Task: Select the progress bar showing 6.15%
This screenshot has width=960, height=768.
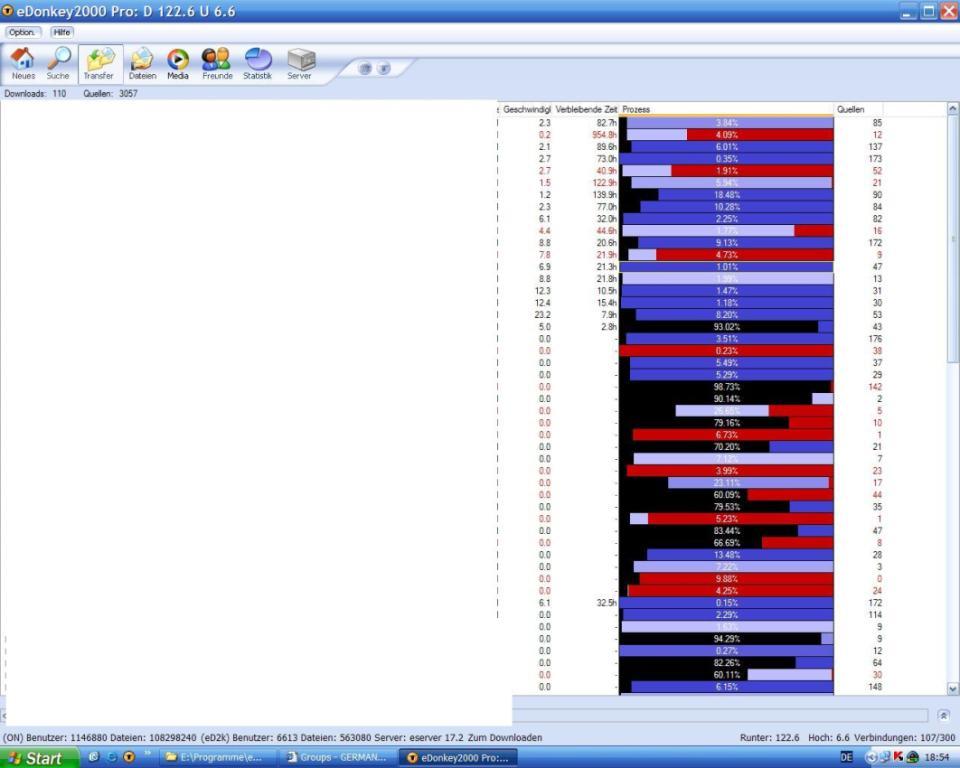Action: click(727, 687)
